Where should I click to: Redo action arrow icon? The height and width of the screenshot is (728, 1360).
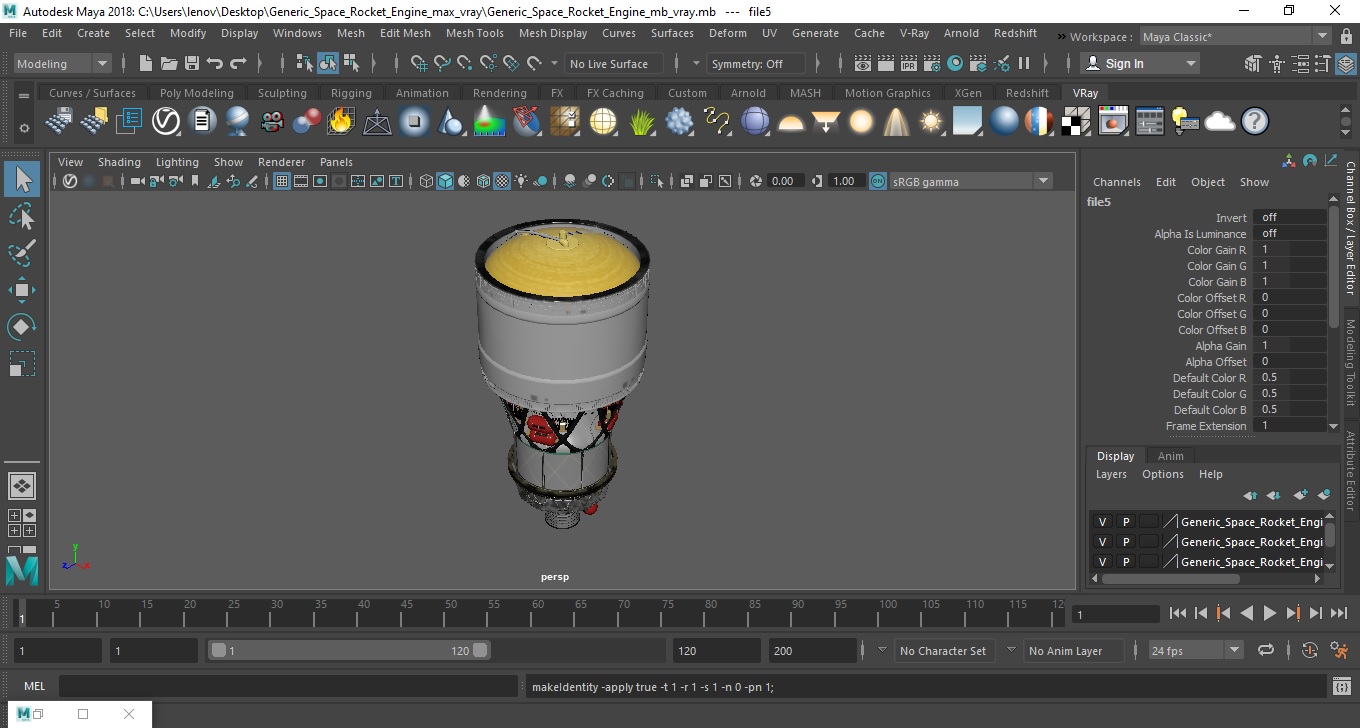point(238,63)
